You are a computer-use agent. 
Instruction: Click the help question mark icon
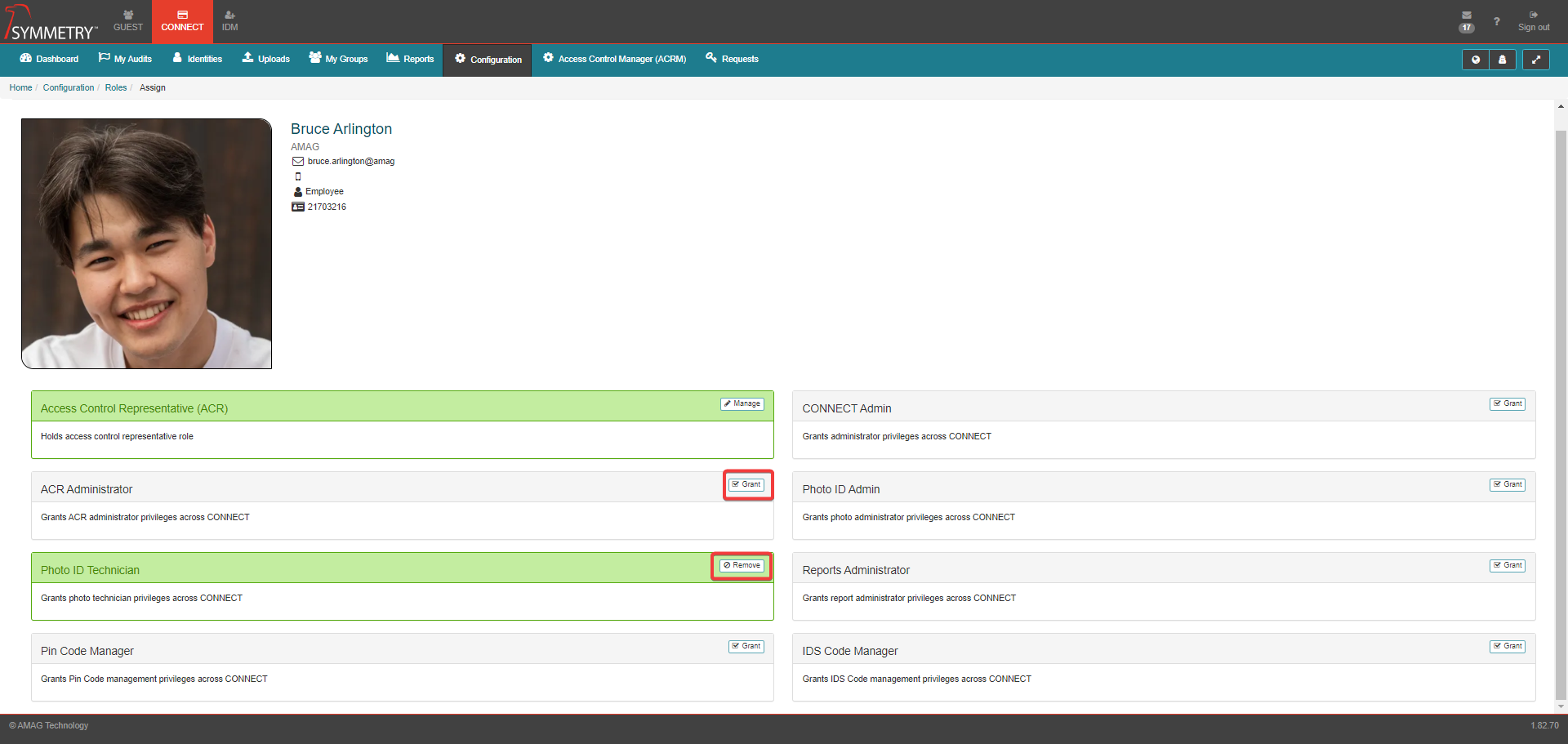click(x=1496, y=21)
